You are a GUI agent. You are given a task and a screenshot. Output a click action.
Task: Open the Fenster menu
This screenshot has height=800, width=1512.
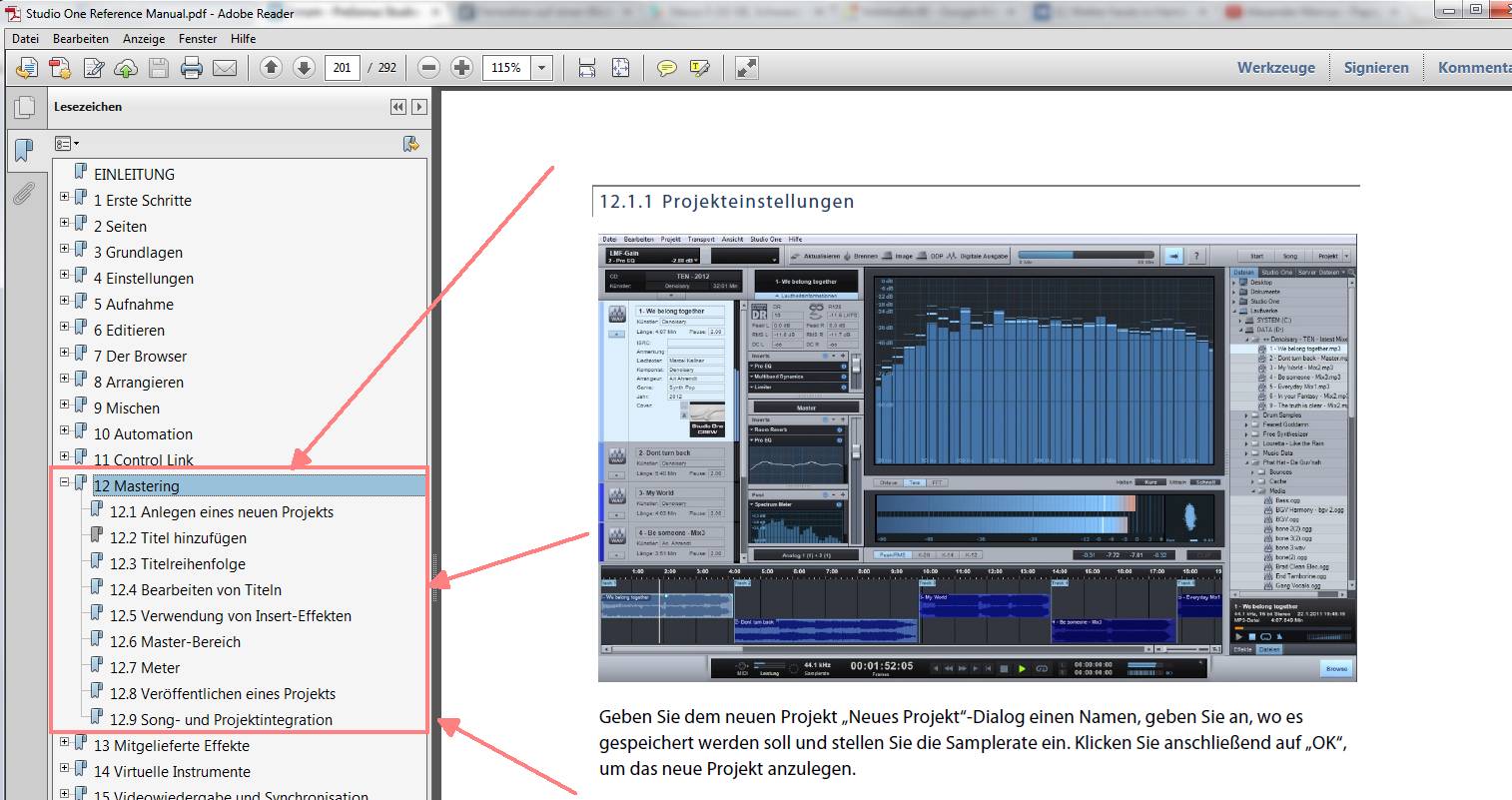198,39
